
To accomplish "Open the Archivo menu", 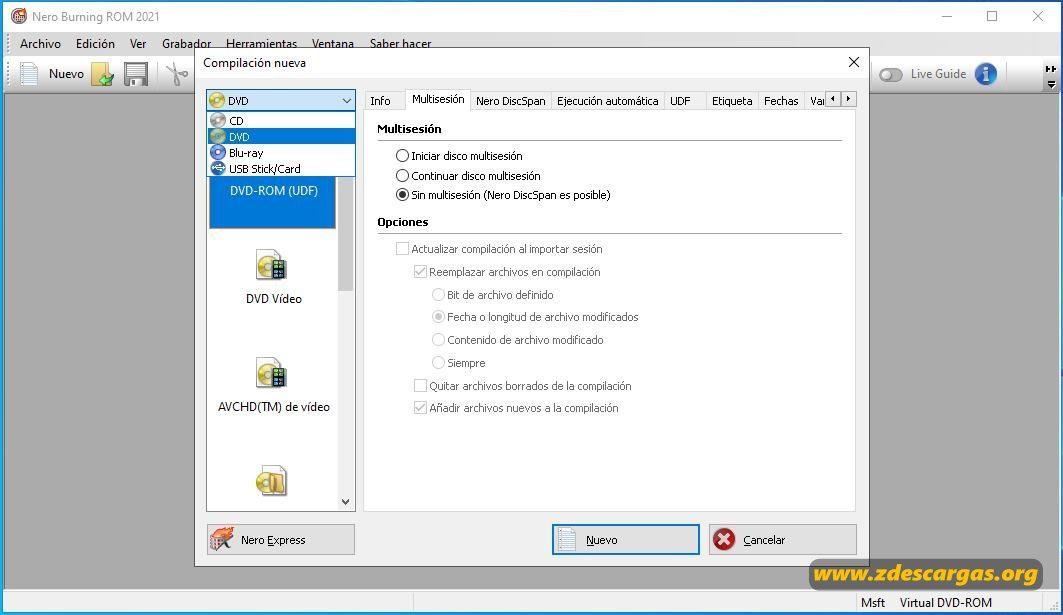I will coord(40,43).
